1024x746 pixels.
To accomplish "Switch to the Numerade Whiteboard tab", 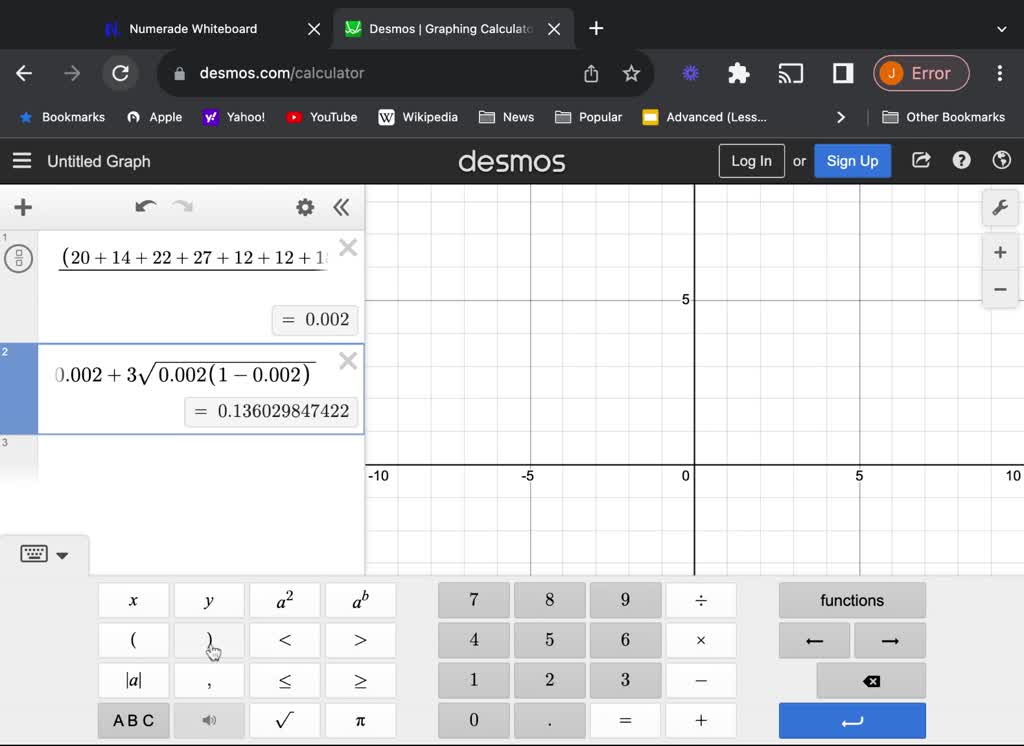I will coord(190,29).
